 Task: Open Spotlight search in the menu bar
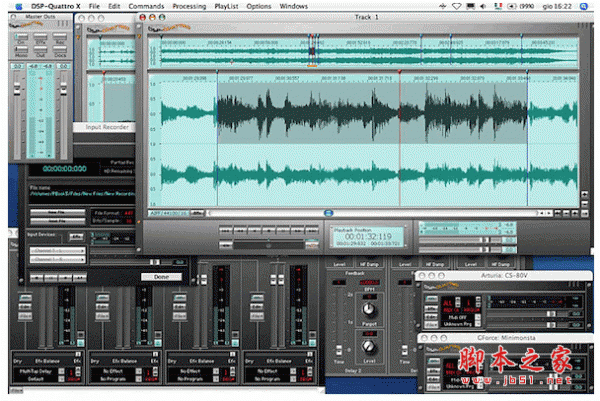click(584, 6)
